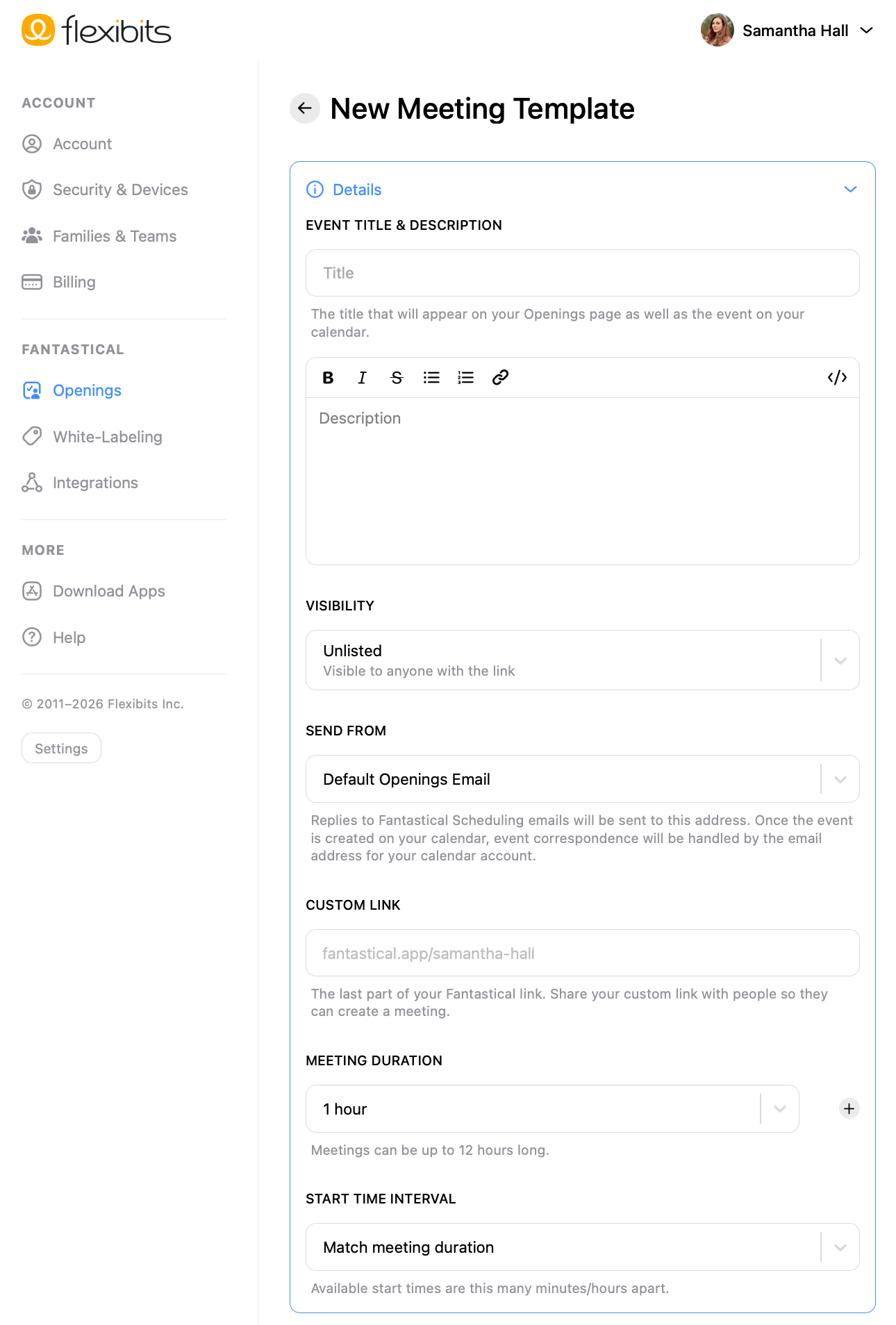The image size is (896, 1325).
Task: Open the Send From dropdown
Action: point(583,779)
